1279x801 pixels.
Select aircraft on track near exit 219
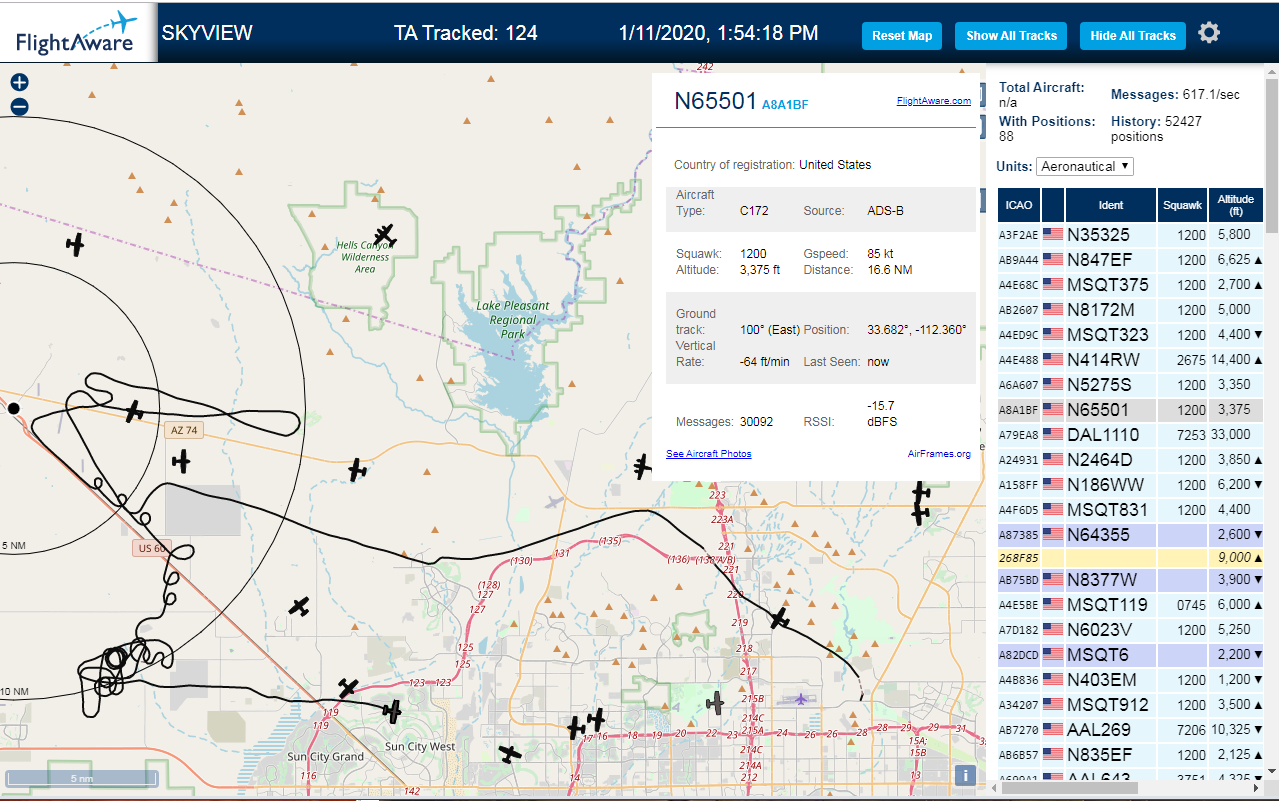click(780, 619)
